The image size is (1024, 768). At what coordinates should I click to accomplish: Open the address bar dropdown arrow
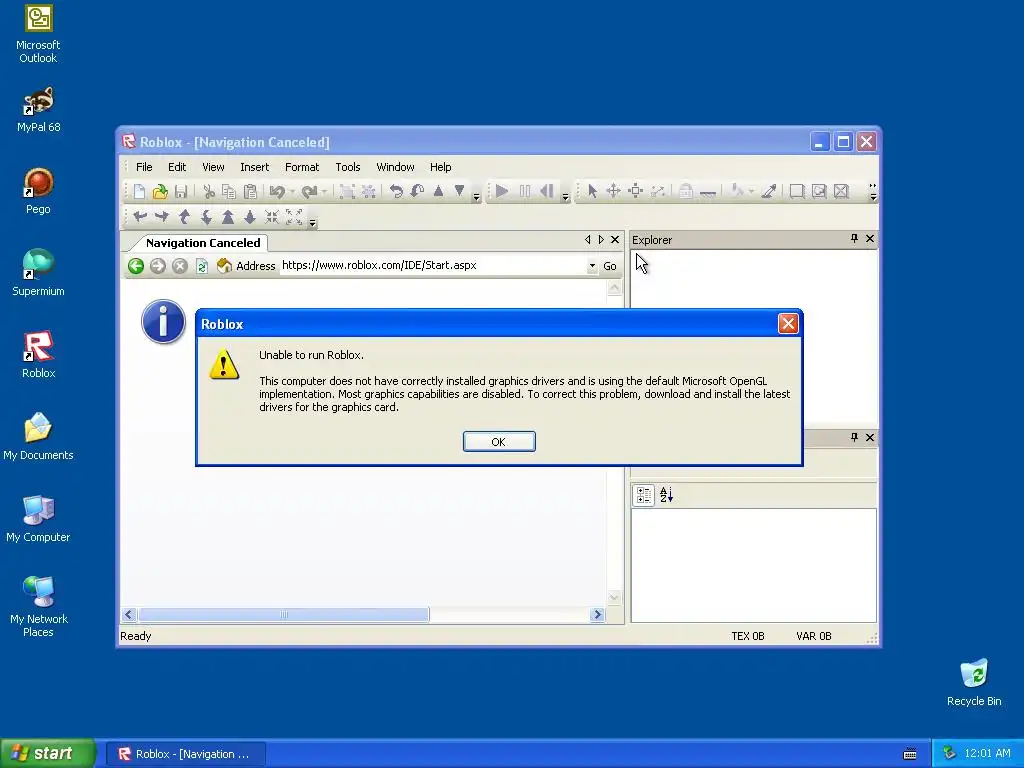(x=592, y=266)
